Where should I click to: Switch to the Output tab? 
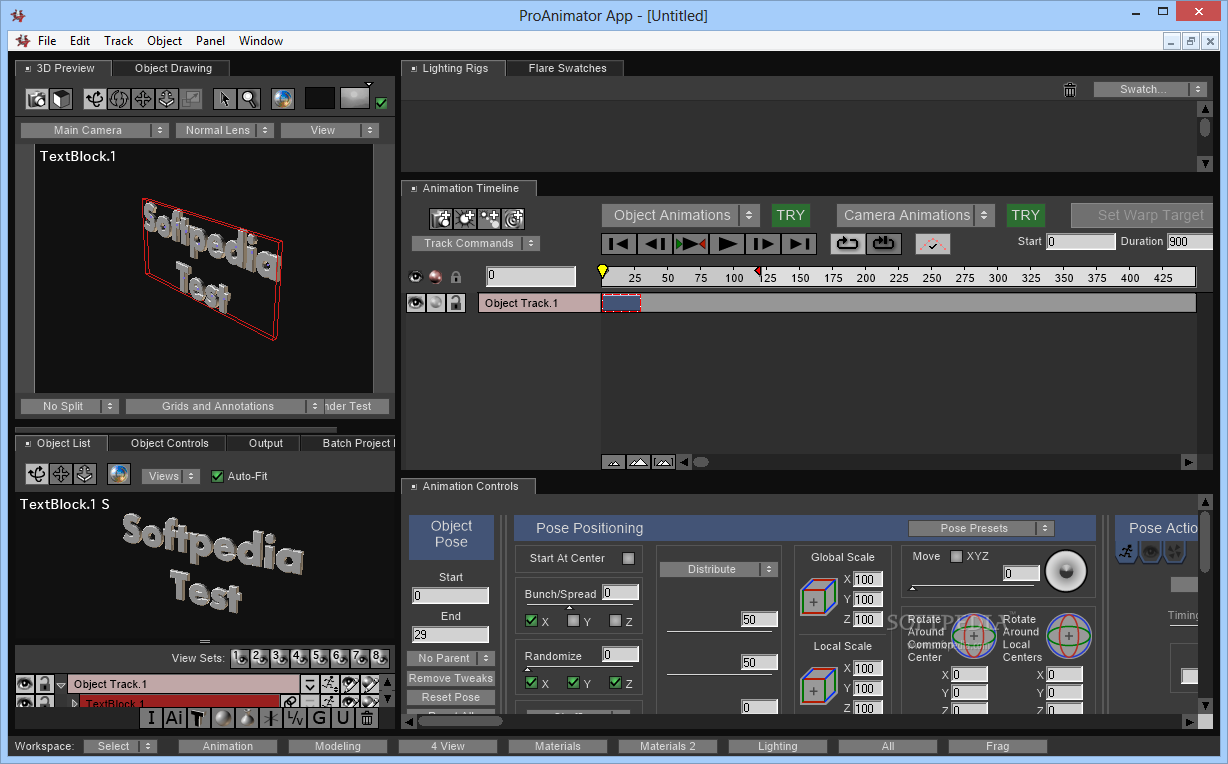pyautogui.click(x=266, y=443)
